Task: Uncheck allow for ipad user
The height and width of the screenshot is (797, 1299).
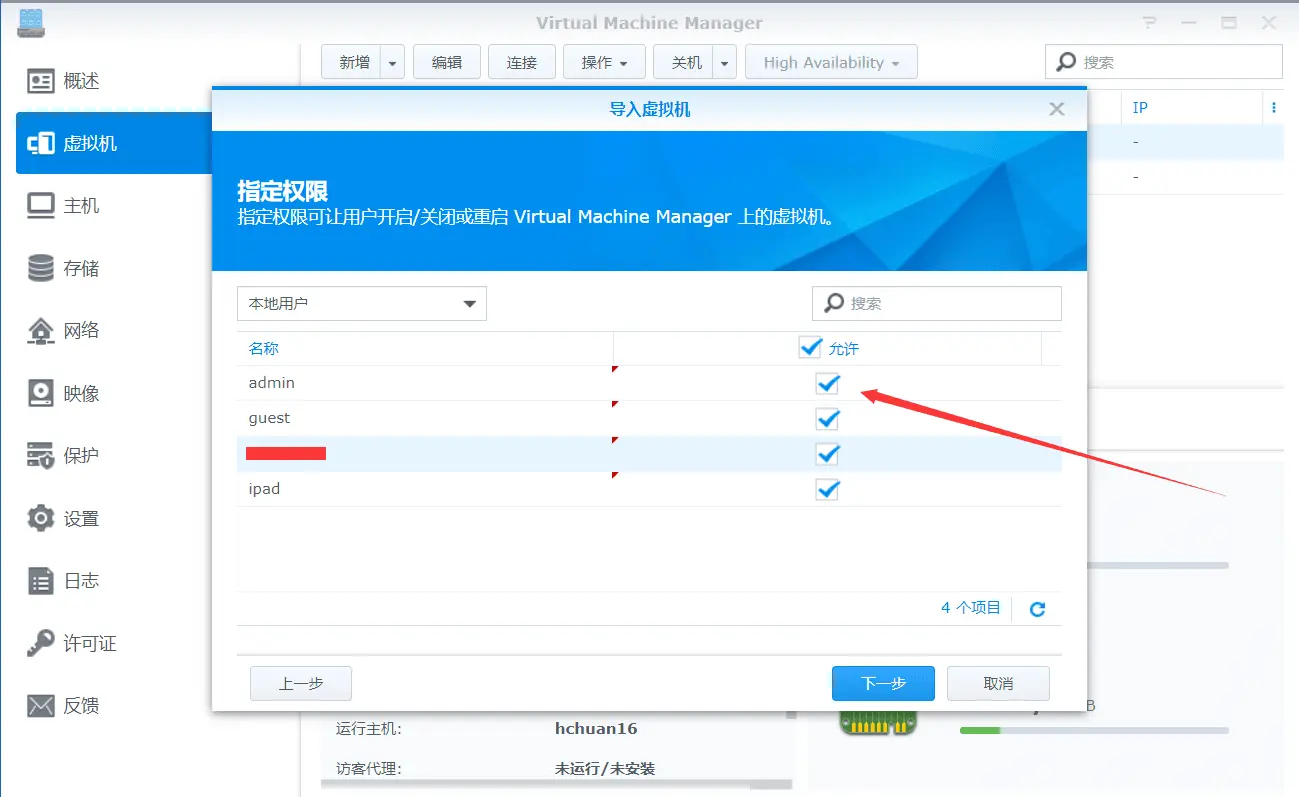Action: [x=827, y=489]
